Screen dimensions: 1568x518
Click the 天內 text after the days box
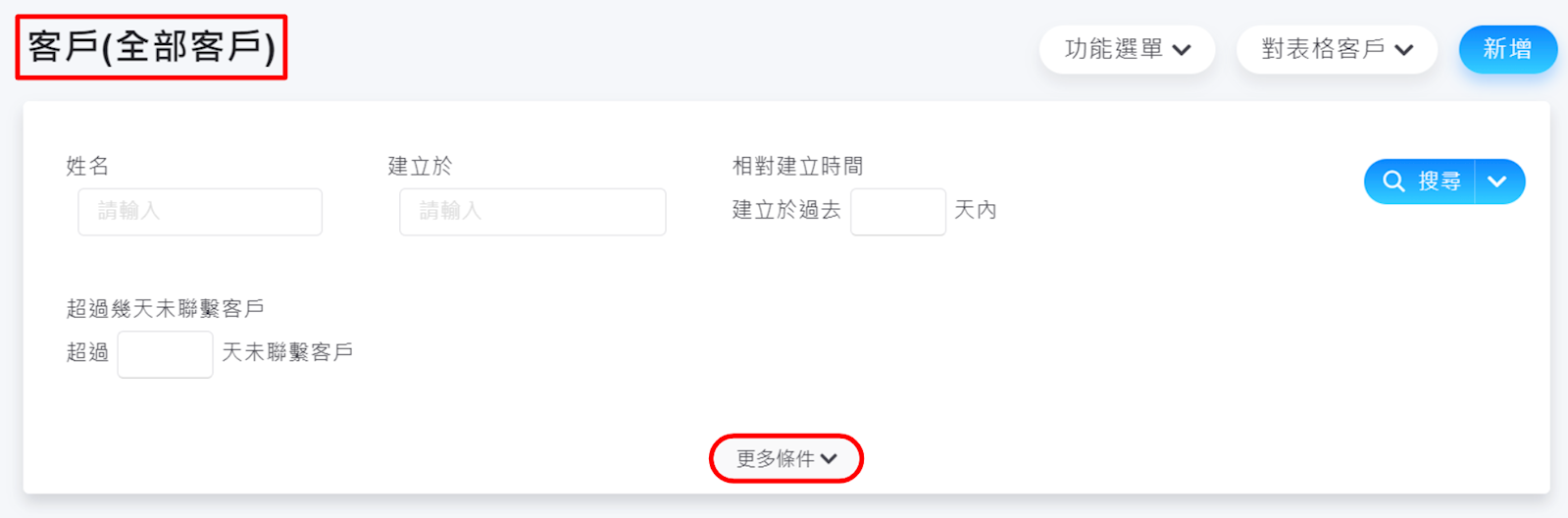click(975, 211)
